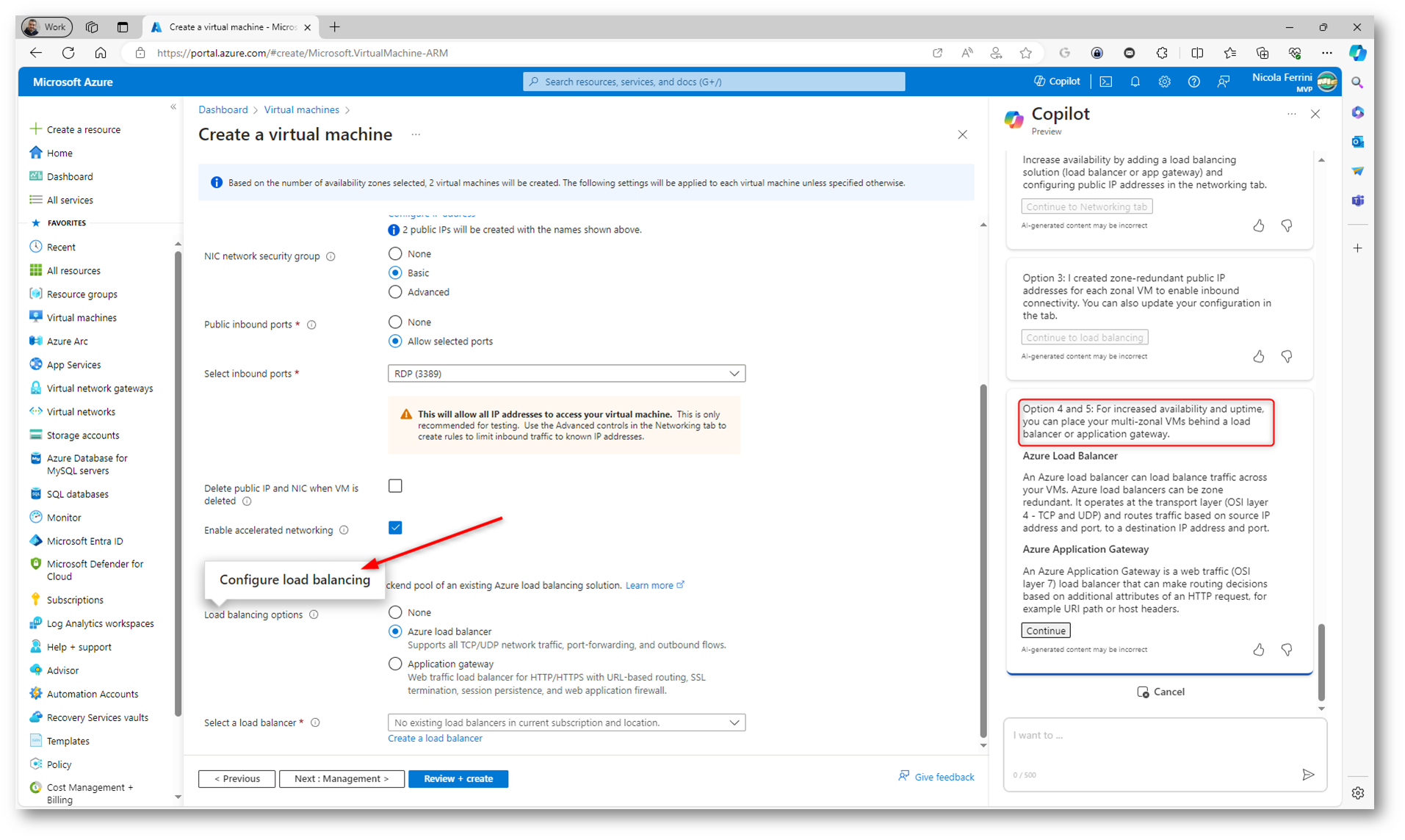The image size is (1405, 840).
Task: Open Copilot from the Azure header
Action: (x=1057, y=82)
